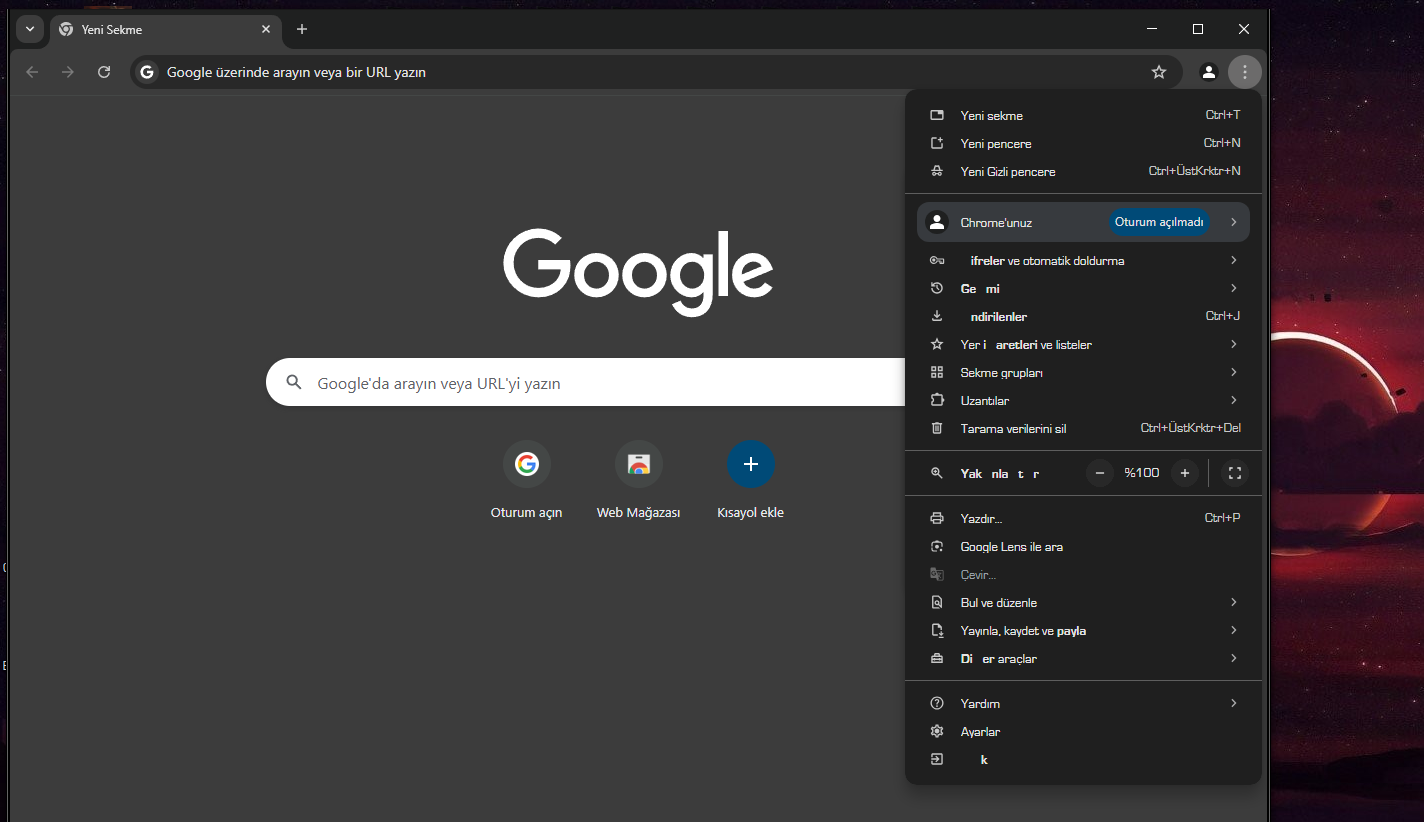Expand the Chrome'unuz submenu arrow
This screenshot has width=1424, height=822.
click(x=1234, y=222)
